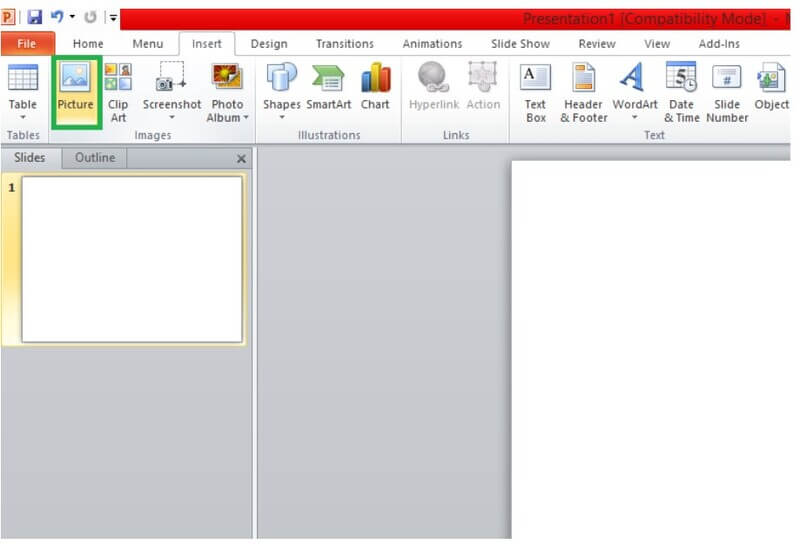800x544 pixels.
Task: Expand the Table dropdown arrow
Action: [23, 117]
